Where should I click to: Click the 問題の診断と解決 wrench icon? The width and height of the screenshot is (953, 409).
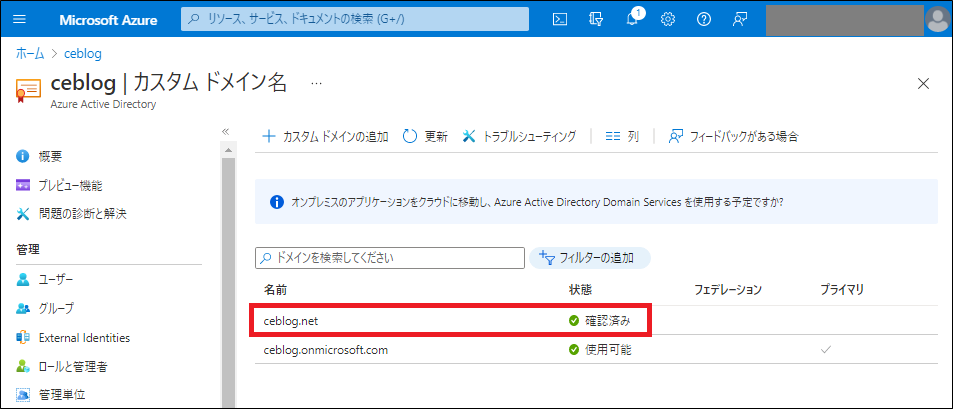click(x=23, y=213)
